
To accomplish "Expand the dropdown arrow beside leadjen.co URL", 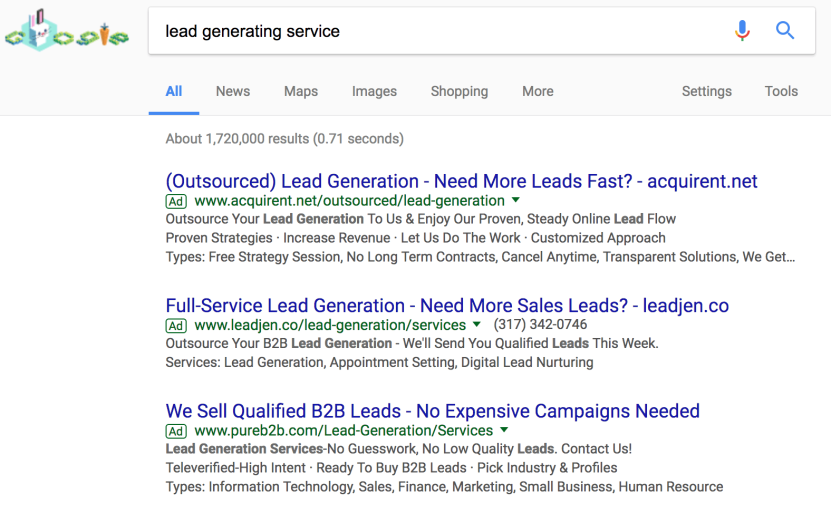I will 476,324.
